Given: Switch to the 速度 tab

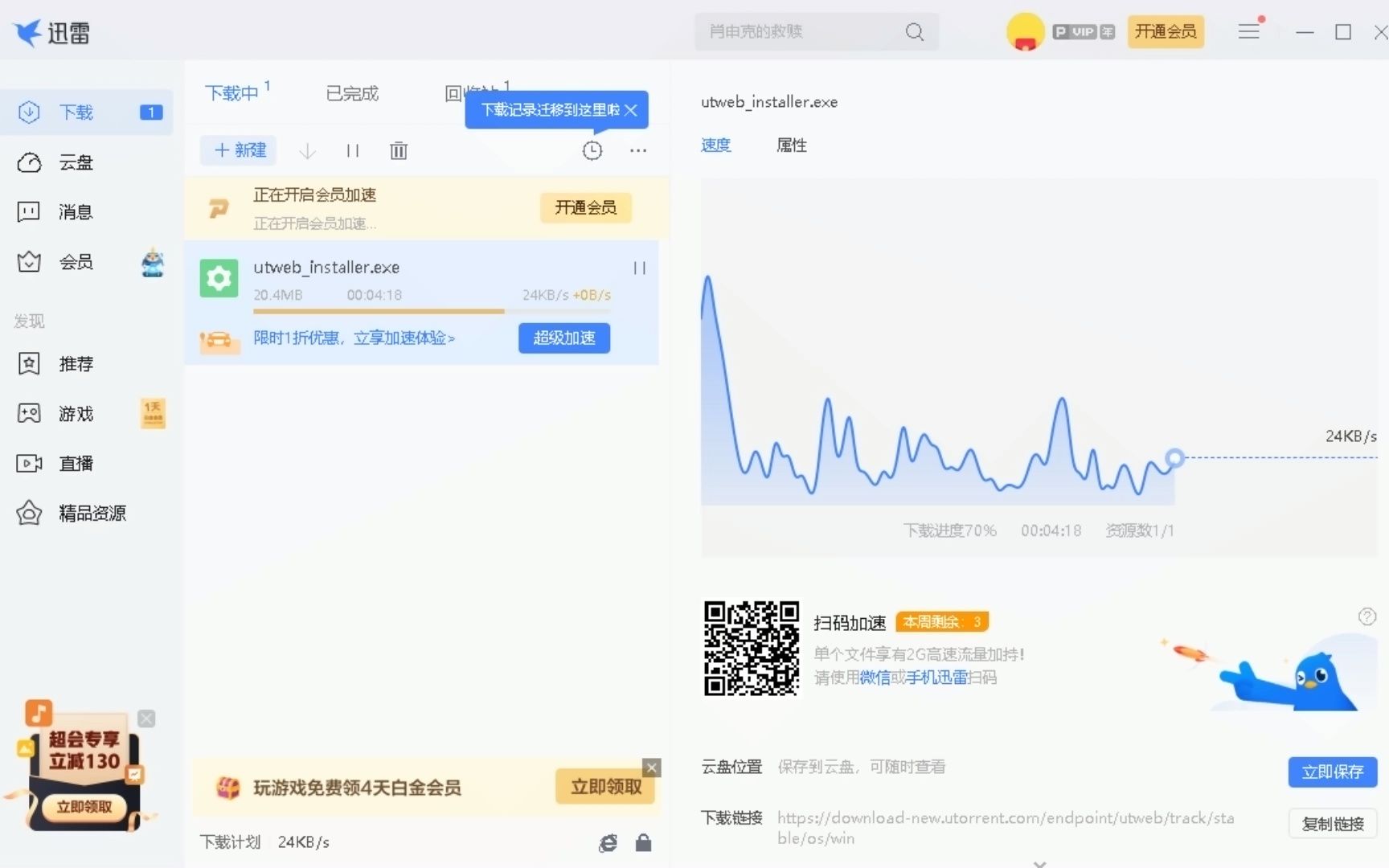Looking at the screenshot, I should pos(715,145).
